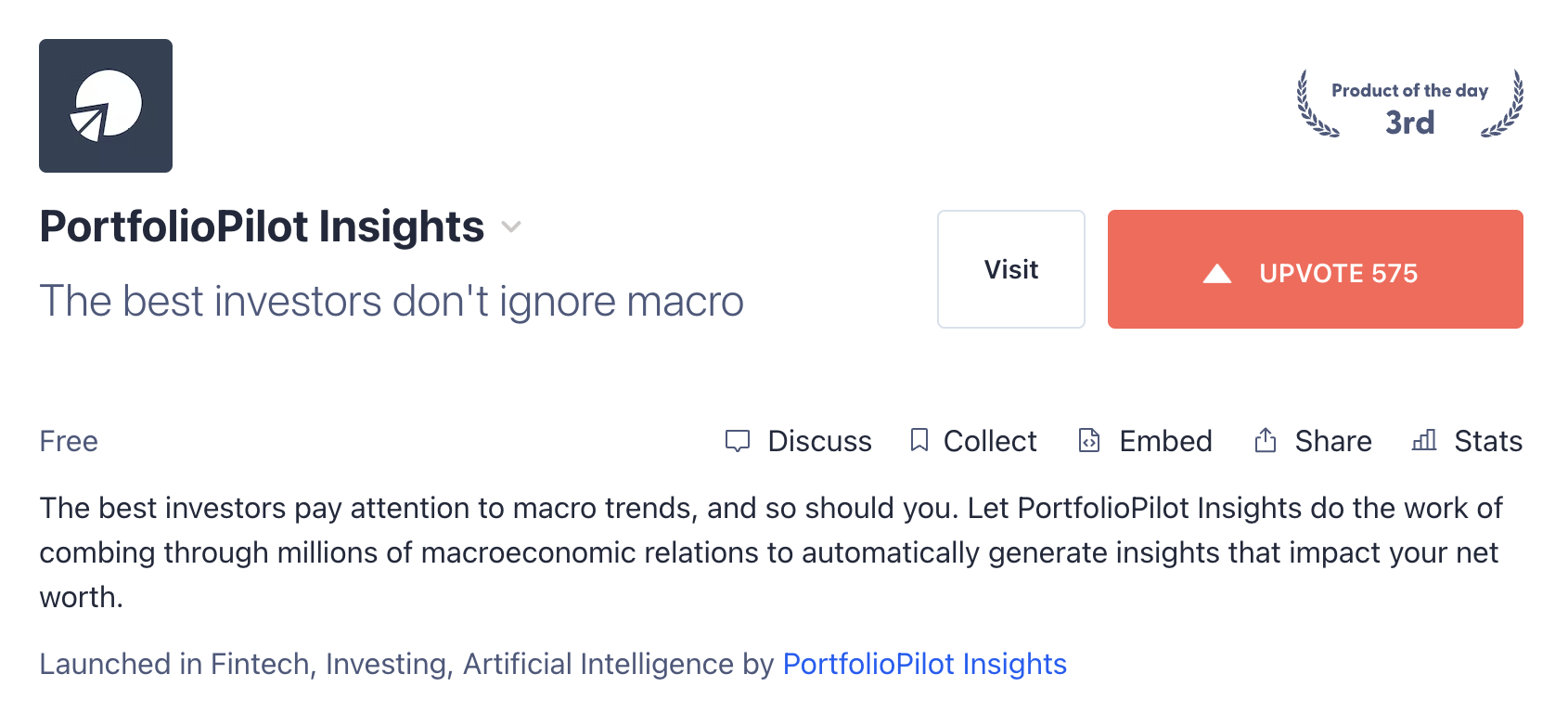
Task: Click the Embed code file icon
Action: [1089, 440]
